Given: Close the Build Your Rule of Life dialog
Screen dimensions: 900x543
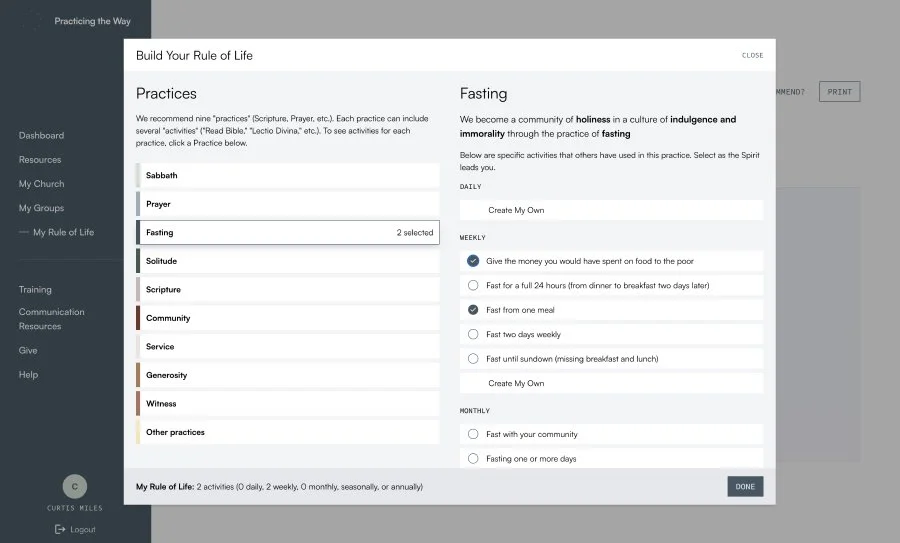Looking at the screenshot, I should 752,55.
